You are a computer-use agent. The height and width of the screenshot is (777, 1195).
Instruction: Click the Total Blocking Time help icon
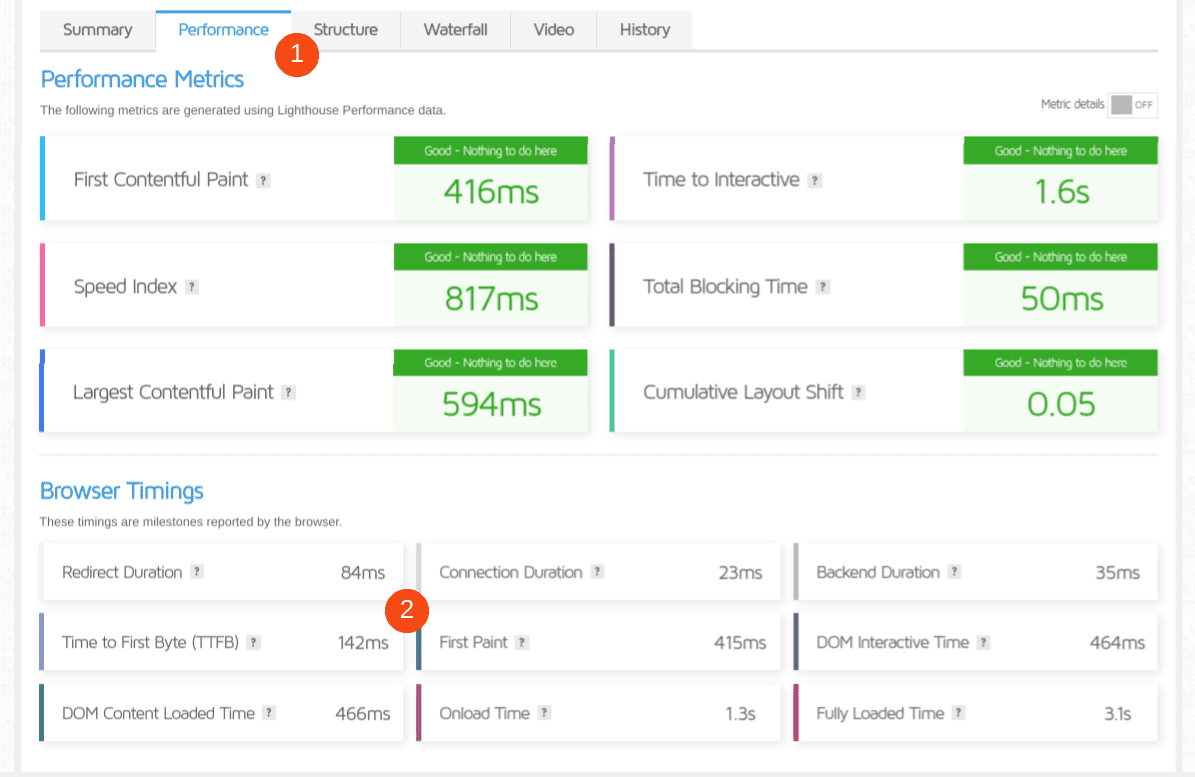[824, 287]
